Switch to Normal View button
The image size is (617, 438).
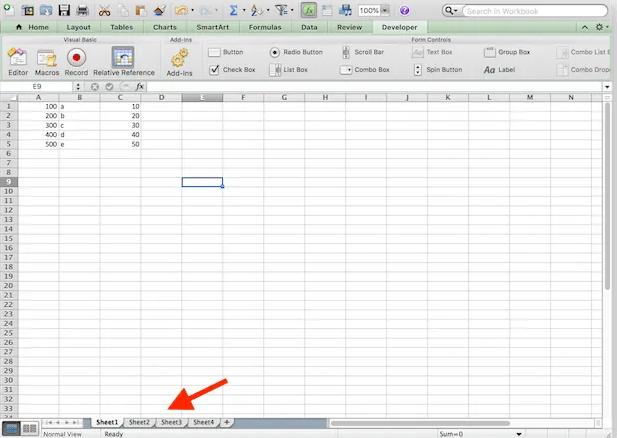11,428
